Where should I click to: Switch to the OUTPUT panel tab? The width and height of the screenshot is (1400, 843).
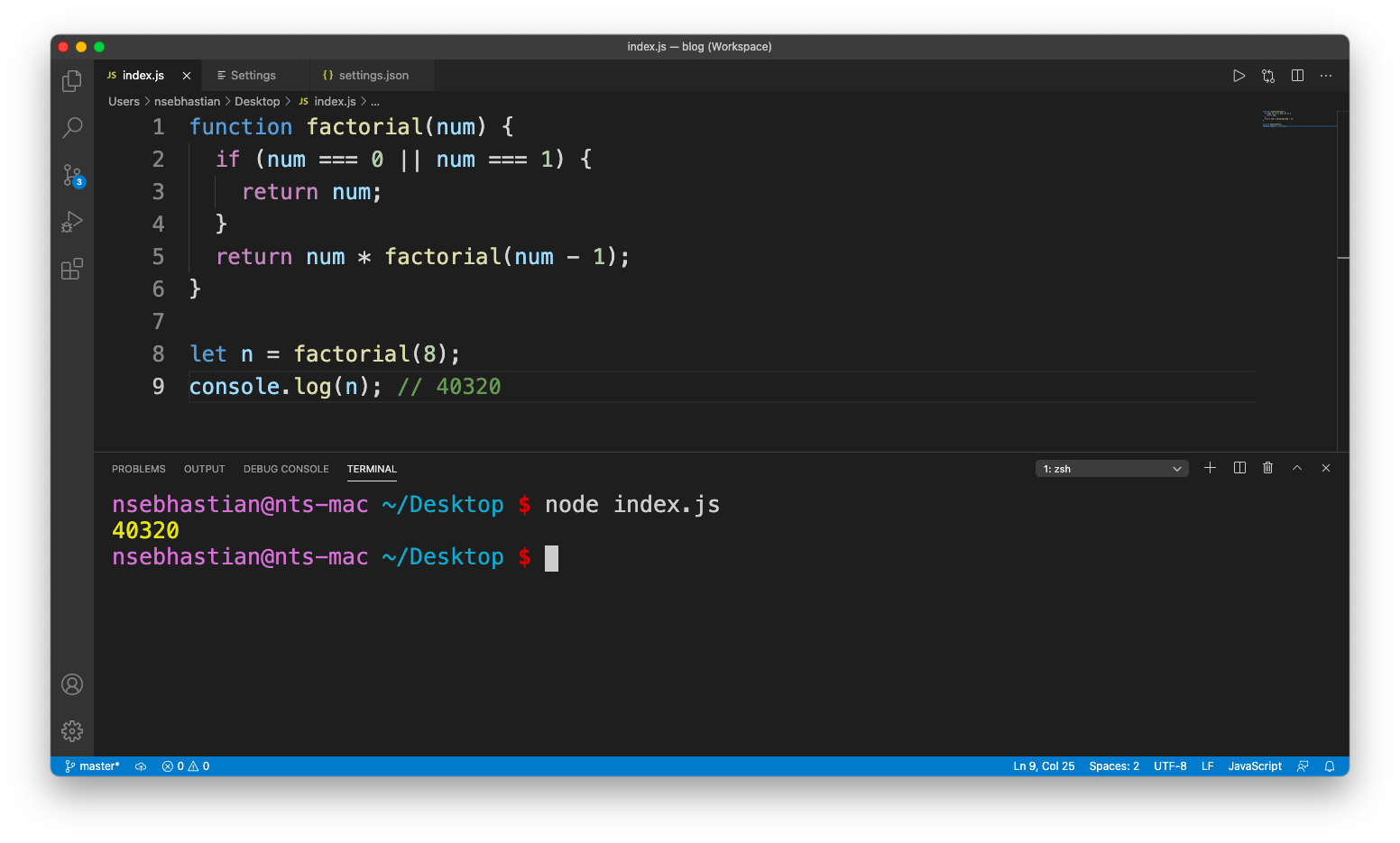(x=204, y=469)
